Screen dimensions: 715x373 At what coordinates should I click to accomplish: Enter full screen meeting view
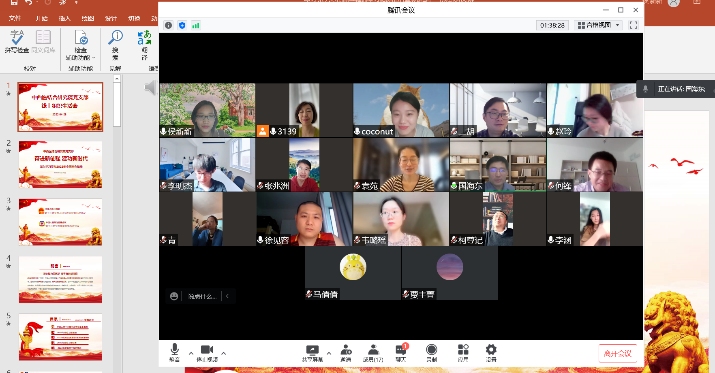point(633,25)
